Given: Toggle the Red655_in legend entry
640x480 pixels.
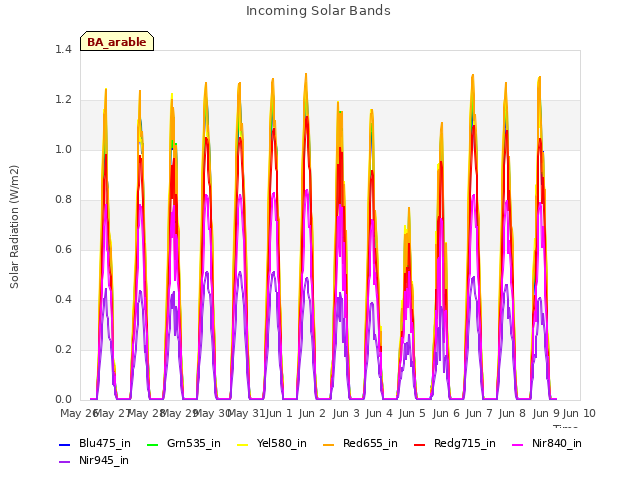Looking at the screenshot, I should coord(360,443).
